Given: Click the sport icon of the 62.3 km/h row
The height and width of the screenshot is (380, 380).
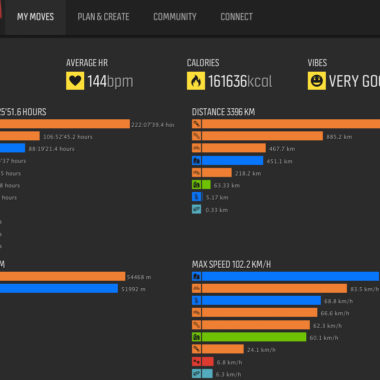Looking at the screenshot, I should click(196, 325).
